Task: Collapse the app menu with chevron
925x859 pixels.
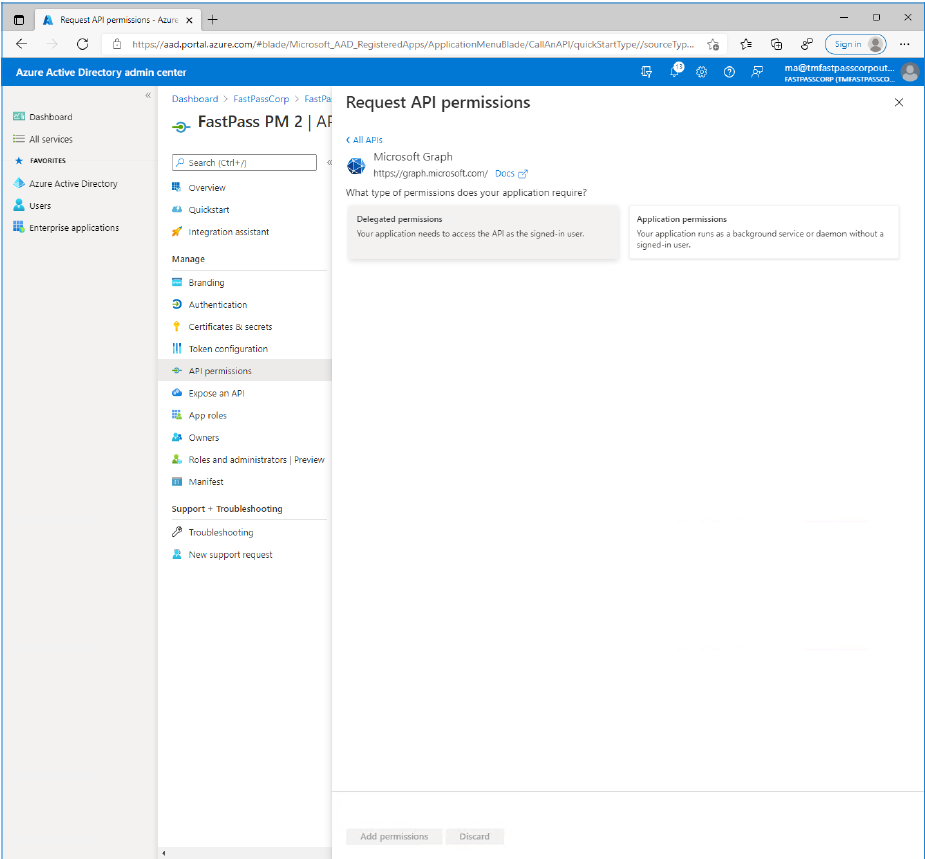Action: coord(328,162)
